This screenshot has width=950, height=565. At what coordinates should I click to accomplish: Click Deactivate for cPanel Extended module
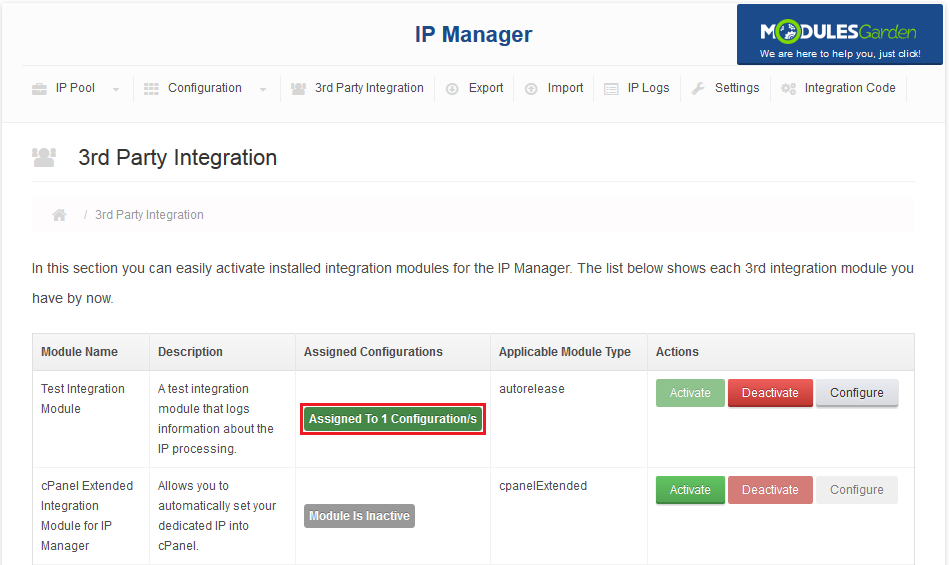770,489
